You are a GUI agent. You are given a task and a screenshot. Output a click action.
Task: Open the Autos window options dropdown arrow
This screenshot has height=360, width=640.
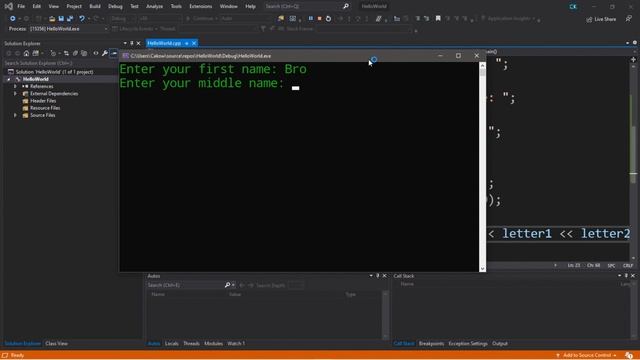pyautogui.click(x=371, y=276)
